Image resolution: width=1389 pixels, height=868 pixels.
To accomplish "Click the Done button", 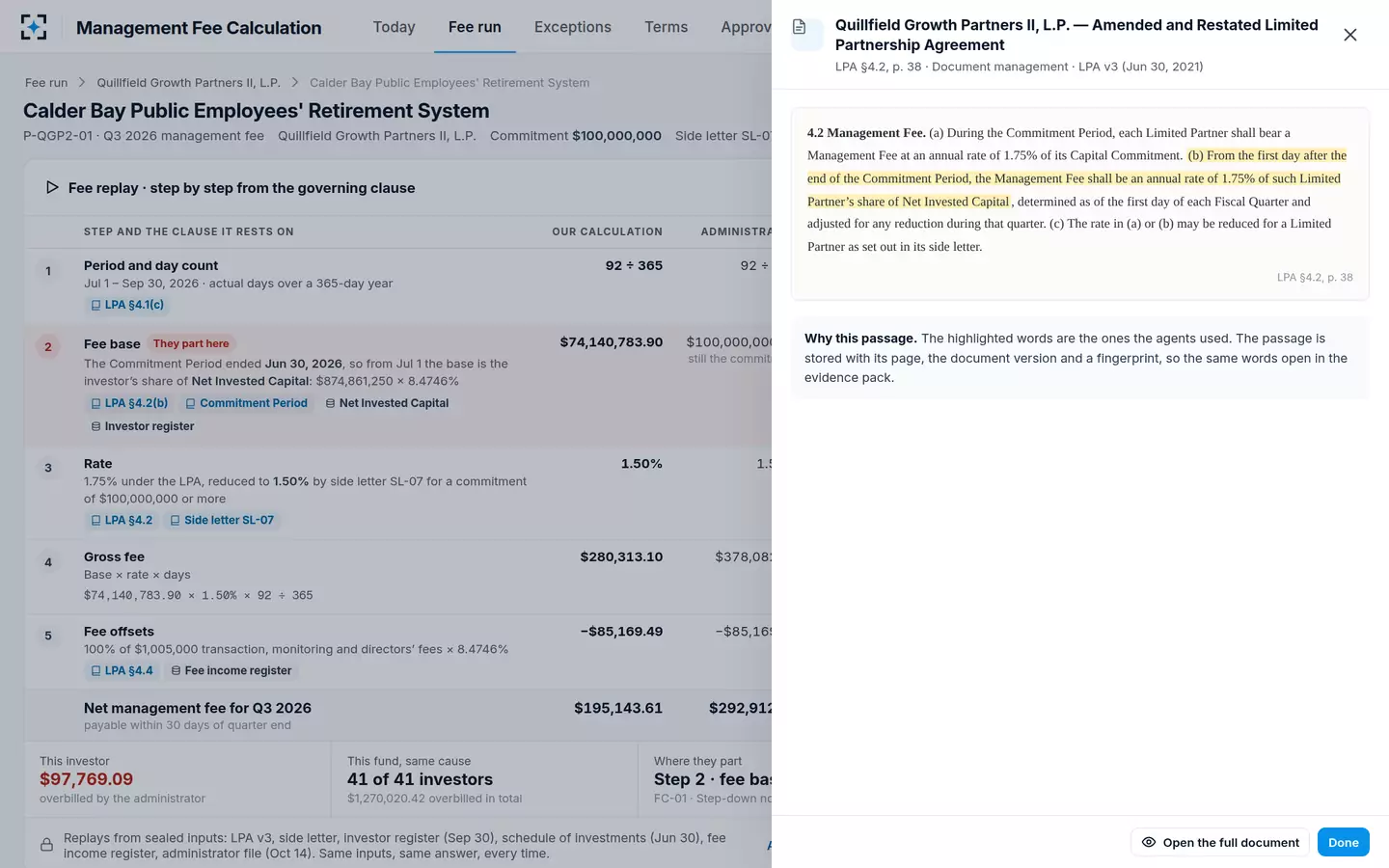I will [1343, 842].
